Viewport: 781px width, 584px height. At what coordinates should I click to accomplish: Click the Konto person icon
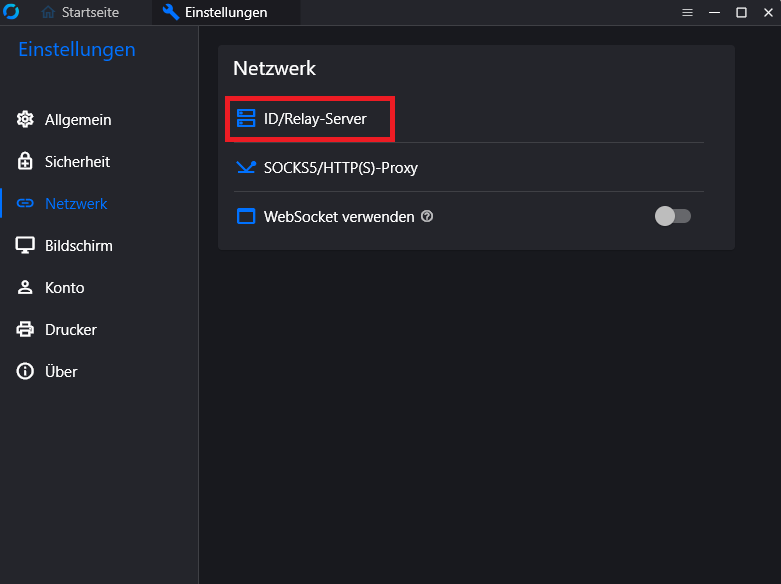25,288
